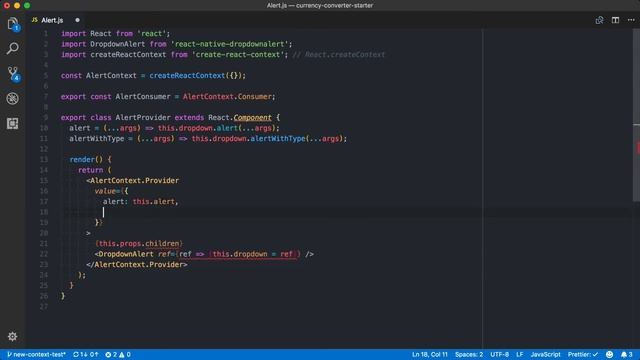Open the Search view in activity bar

13,49
